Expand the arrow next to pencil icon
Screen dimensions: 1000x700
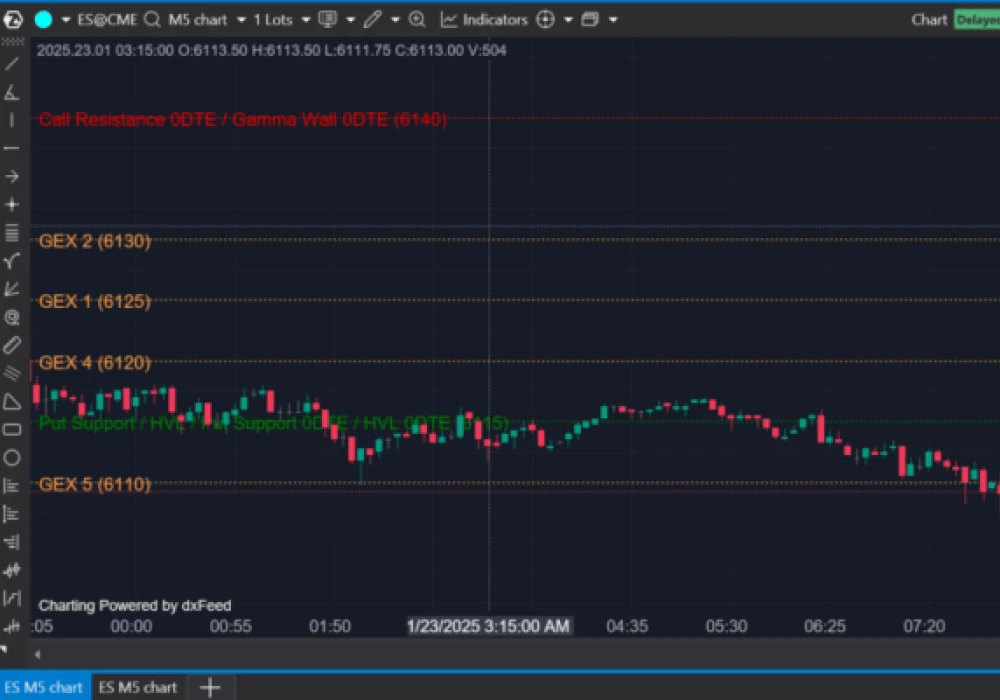[x=395, y=20]
